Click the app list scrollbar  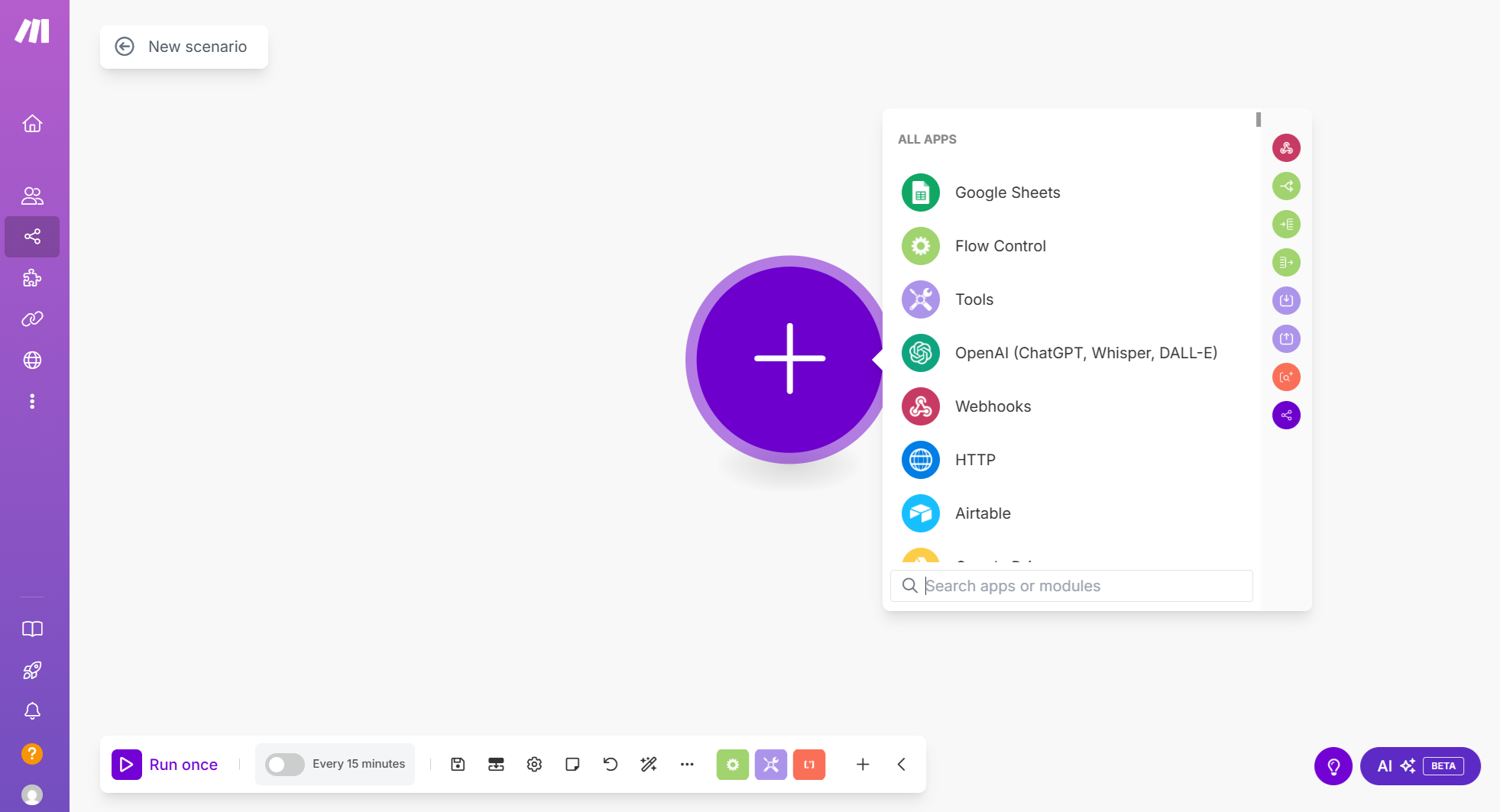point(1258,120)
